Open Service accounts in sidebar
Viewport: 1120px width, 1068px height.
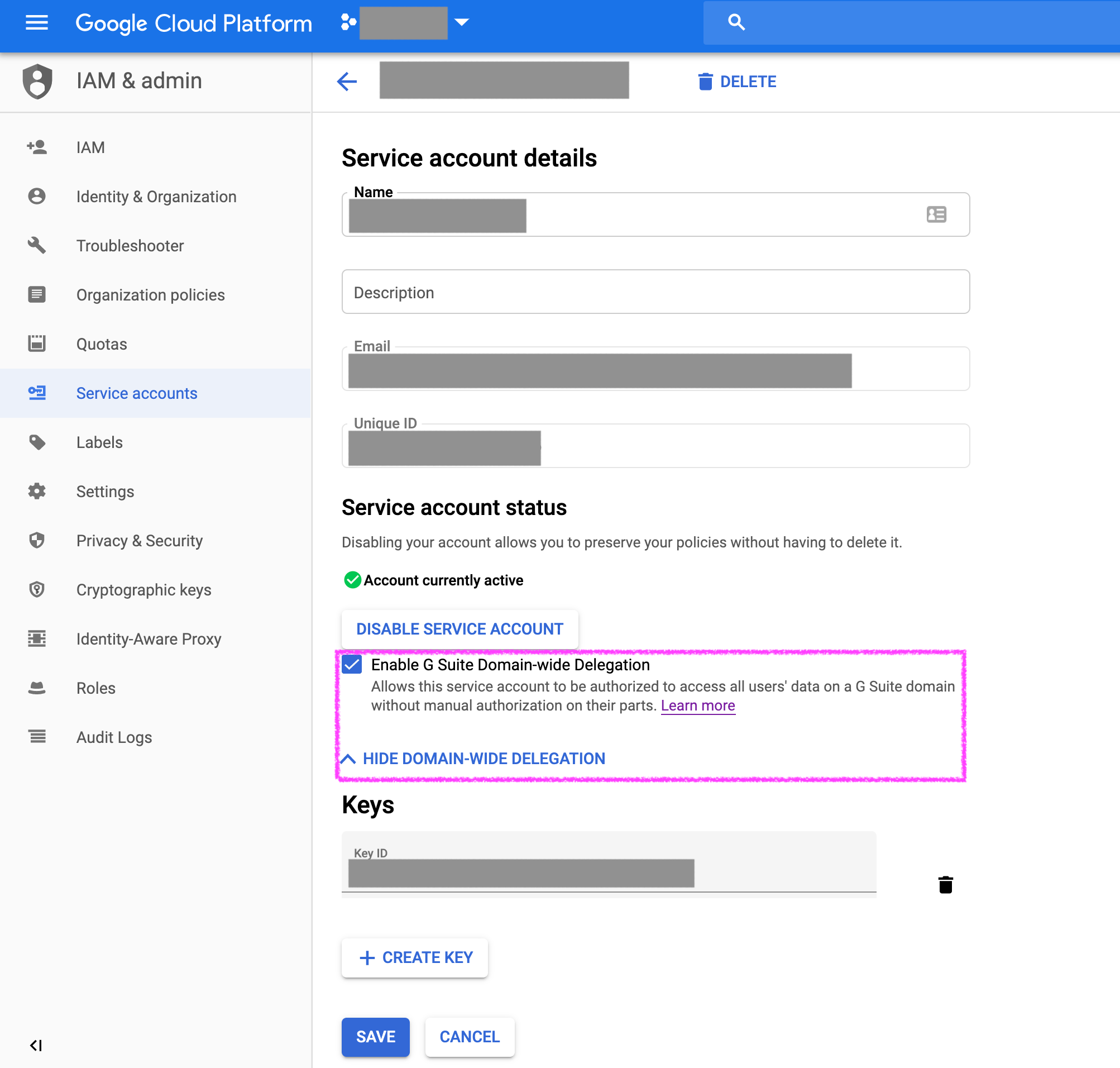pyautogui.click(x=137, y=393)
